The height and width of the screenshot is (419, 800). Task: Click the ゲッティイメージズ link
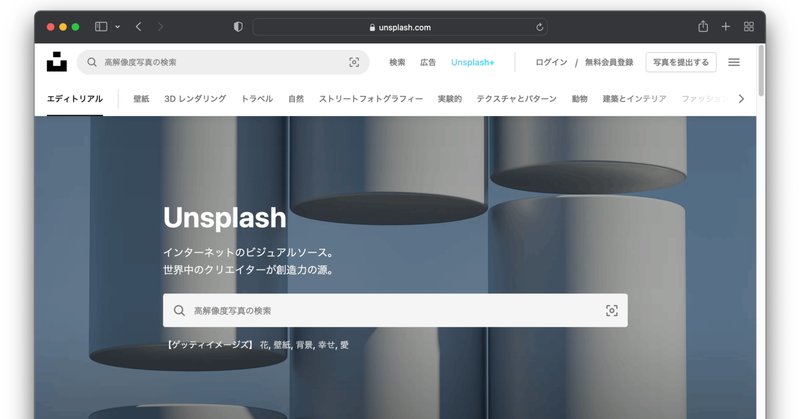[x=210, y=345]
